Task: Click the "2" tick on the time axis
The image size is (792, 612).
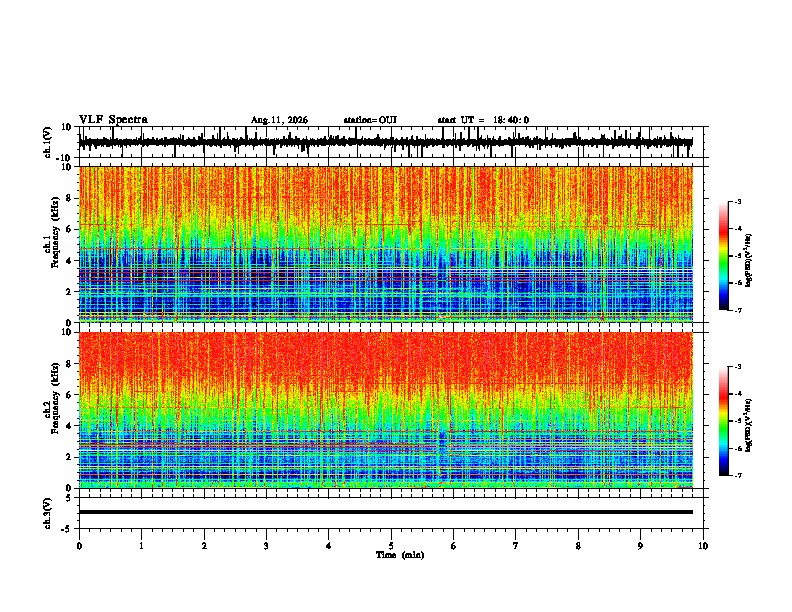Action: tap(204, 546)
